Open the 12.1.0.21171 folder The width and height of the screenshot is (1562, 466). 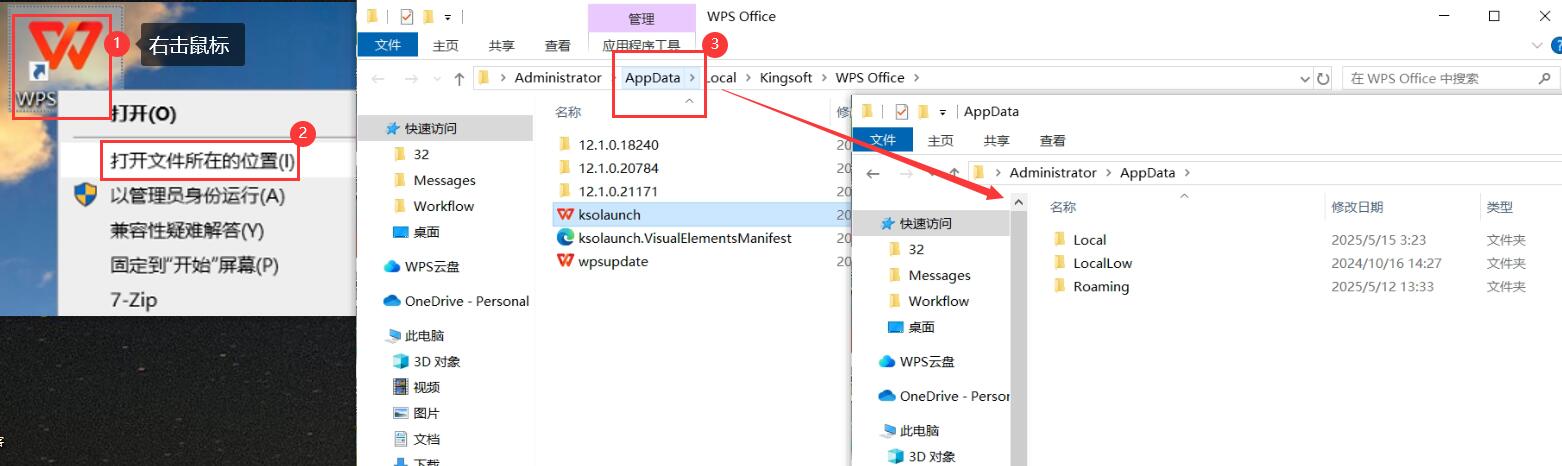click(617, 191)
